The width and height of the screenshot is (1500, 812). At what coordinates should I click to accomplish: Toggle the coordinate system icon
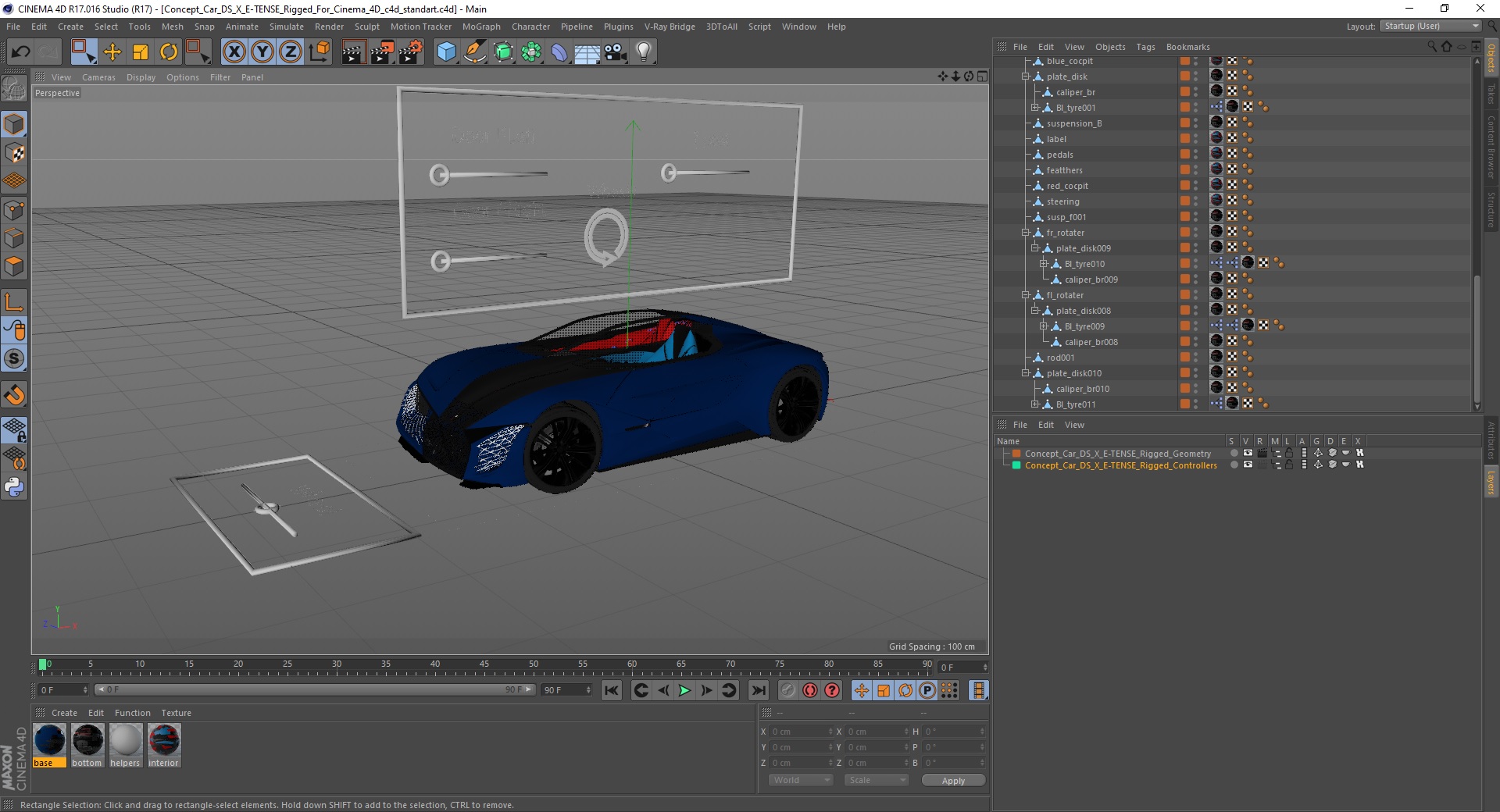coord(319,52)
